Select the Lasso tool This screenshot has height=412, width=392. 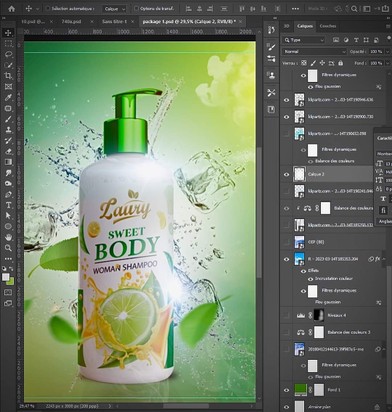tap(8, 54)
